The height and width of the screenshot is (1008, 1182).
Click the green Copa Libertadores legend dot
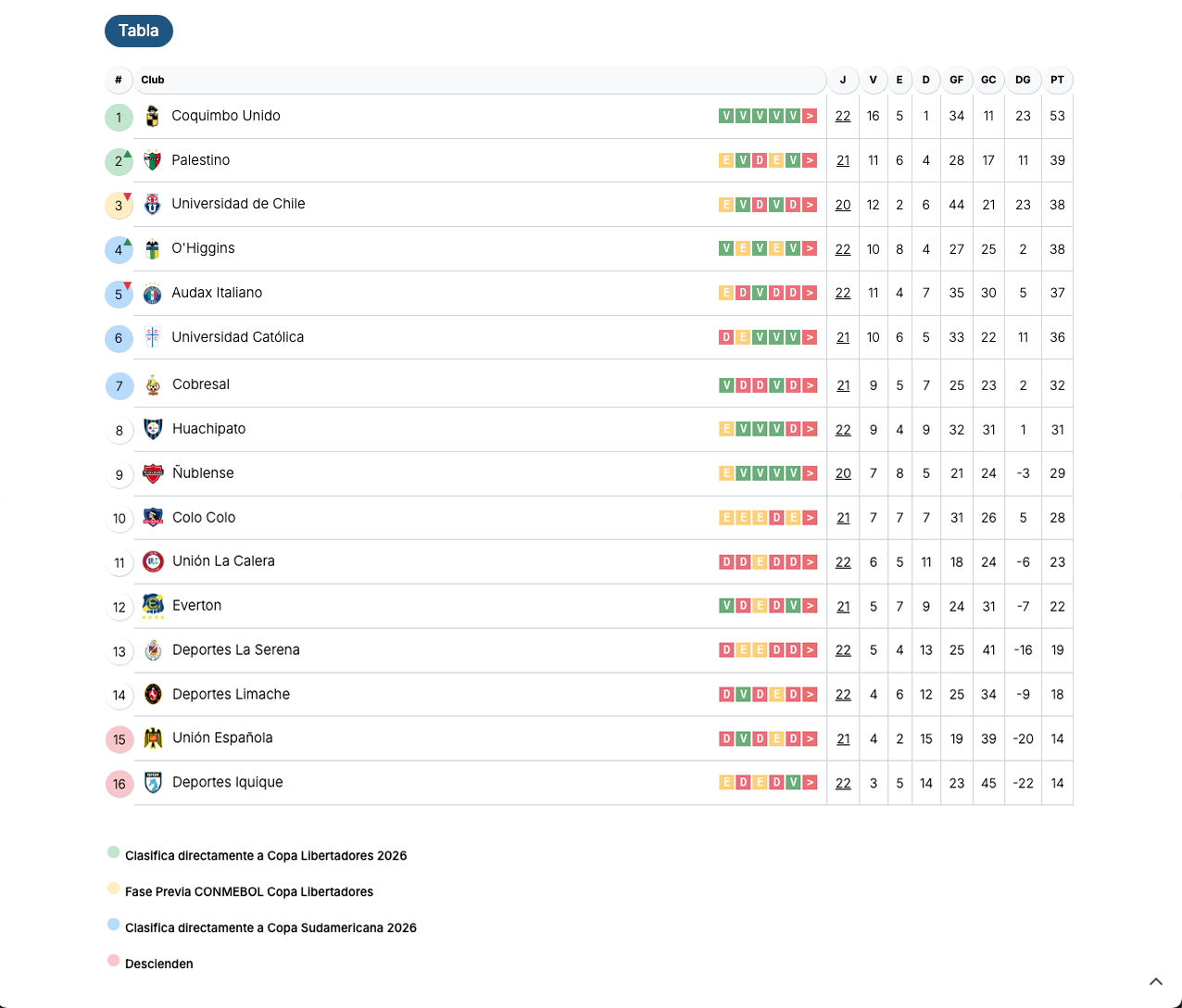[114, 852]
